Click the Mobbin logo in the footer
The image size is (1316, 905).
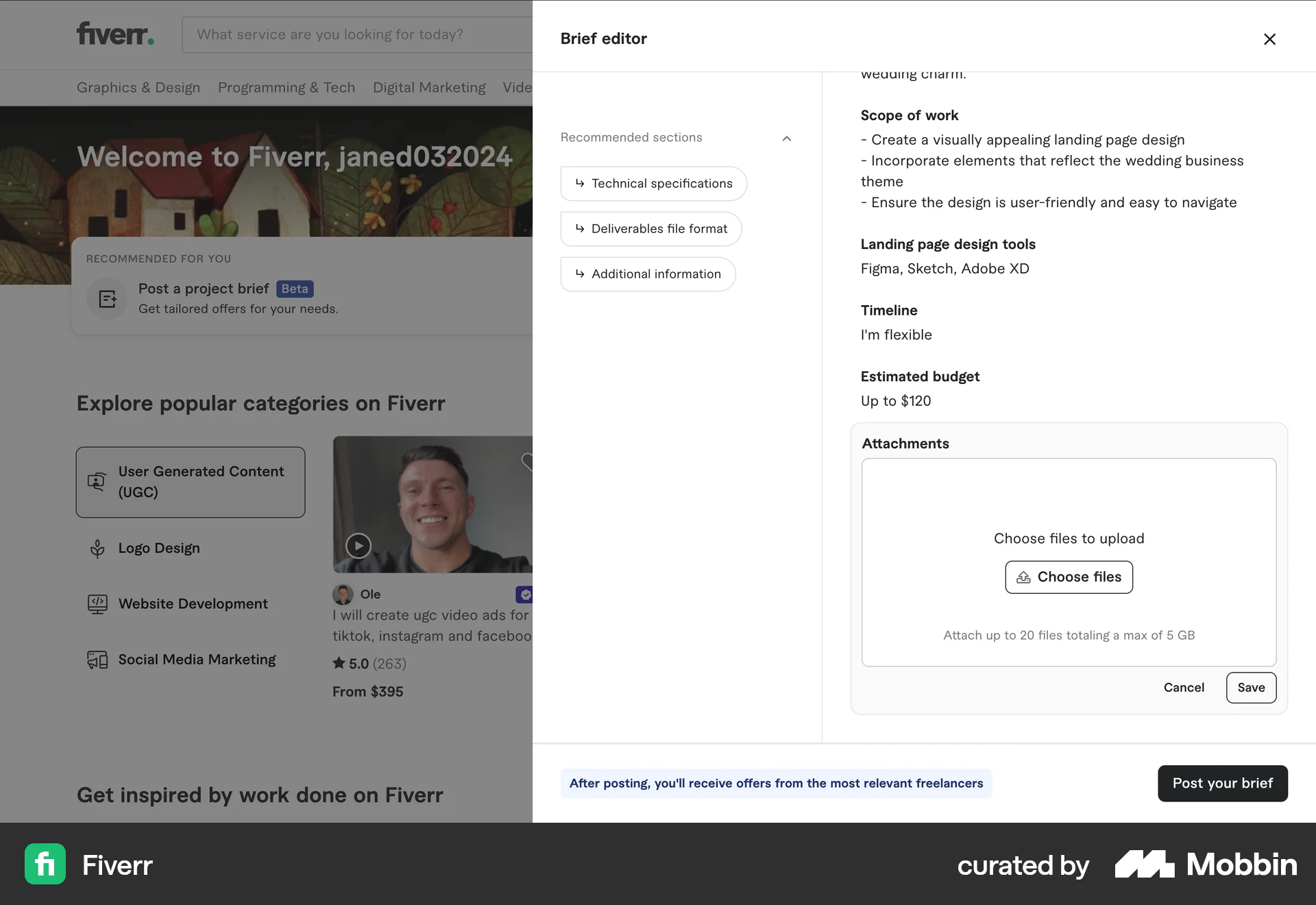(1204, 865)
